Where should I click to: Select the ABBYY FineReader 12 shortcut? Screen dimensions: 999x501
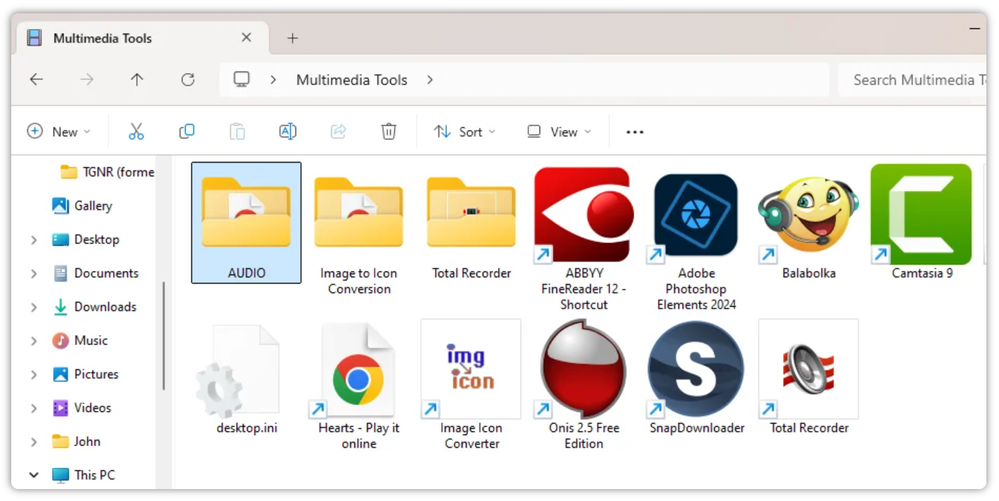click(584, 238)
